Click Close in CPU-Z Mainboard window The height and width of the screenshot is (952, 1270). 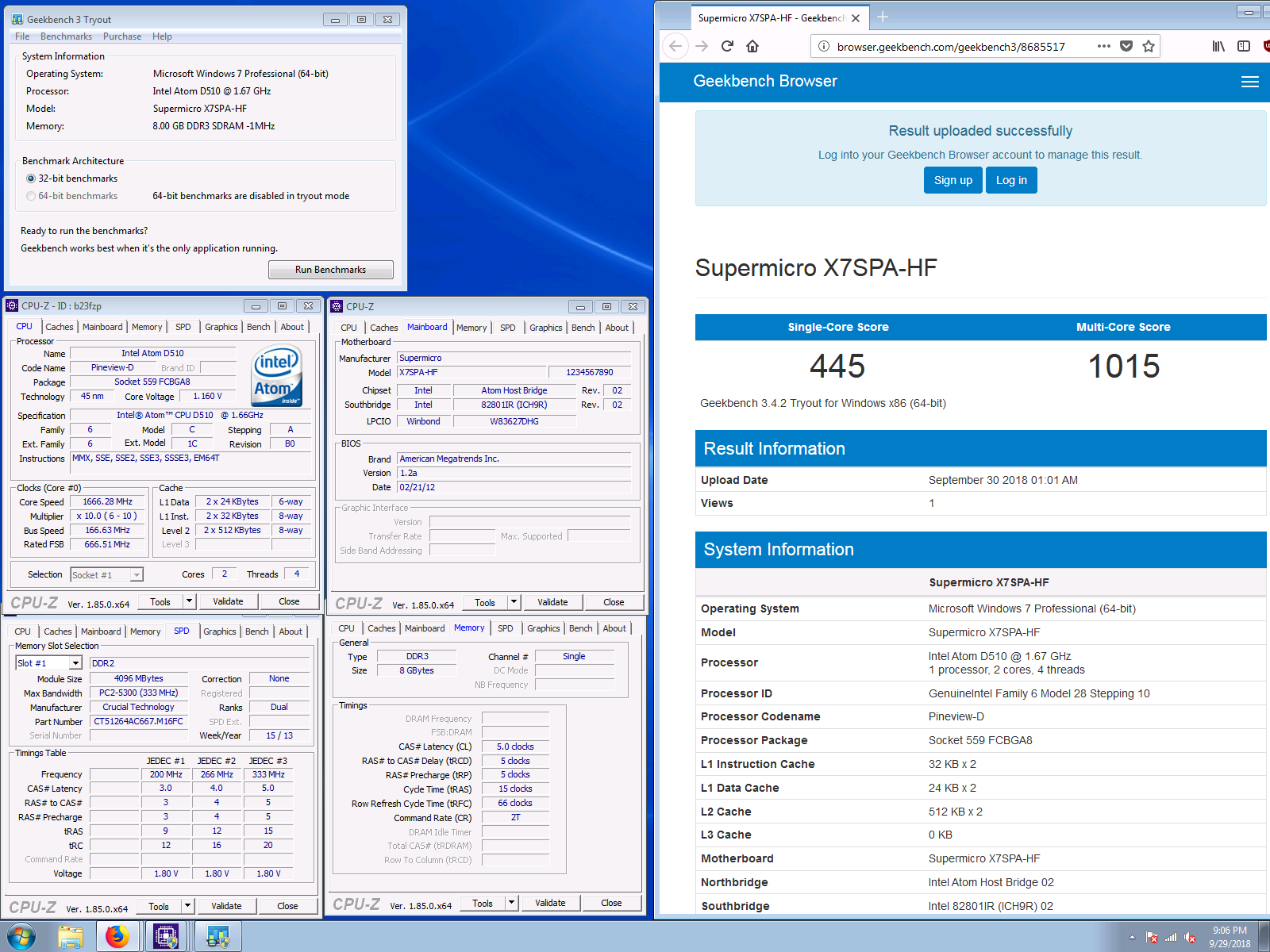[x=614, y=602]
